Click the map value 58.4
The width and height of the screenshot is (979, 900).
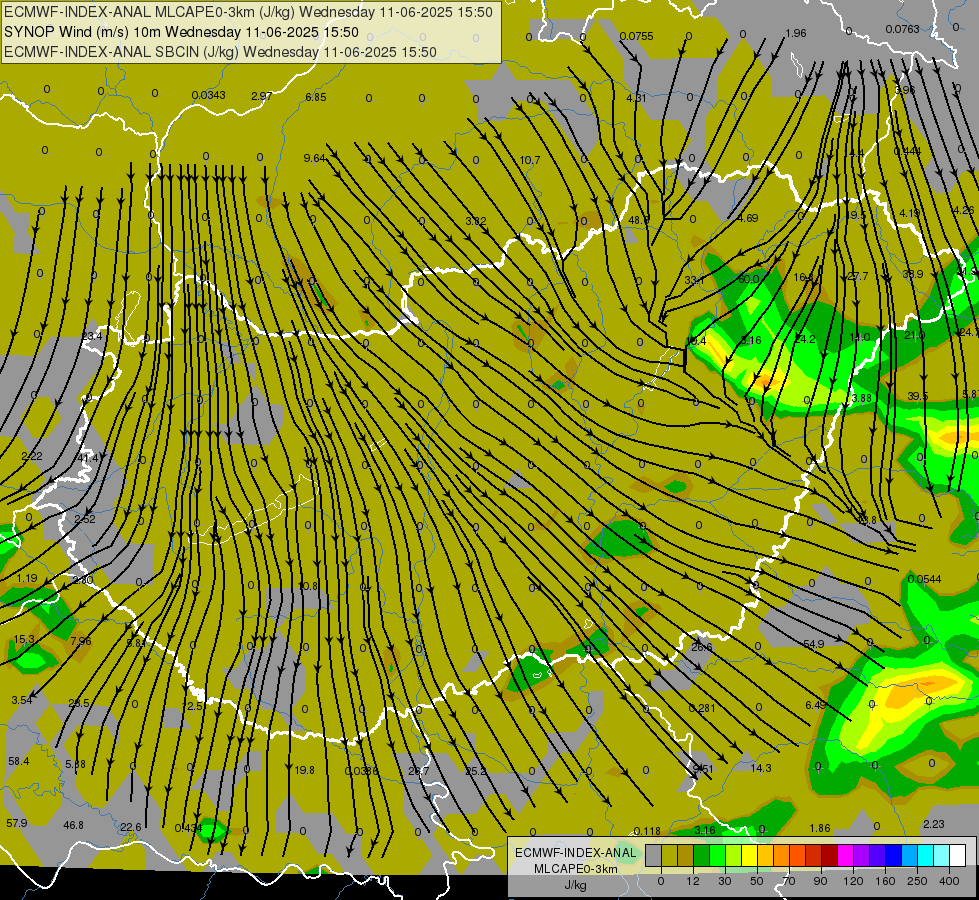pyautogui.click(x=19, y=761)
